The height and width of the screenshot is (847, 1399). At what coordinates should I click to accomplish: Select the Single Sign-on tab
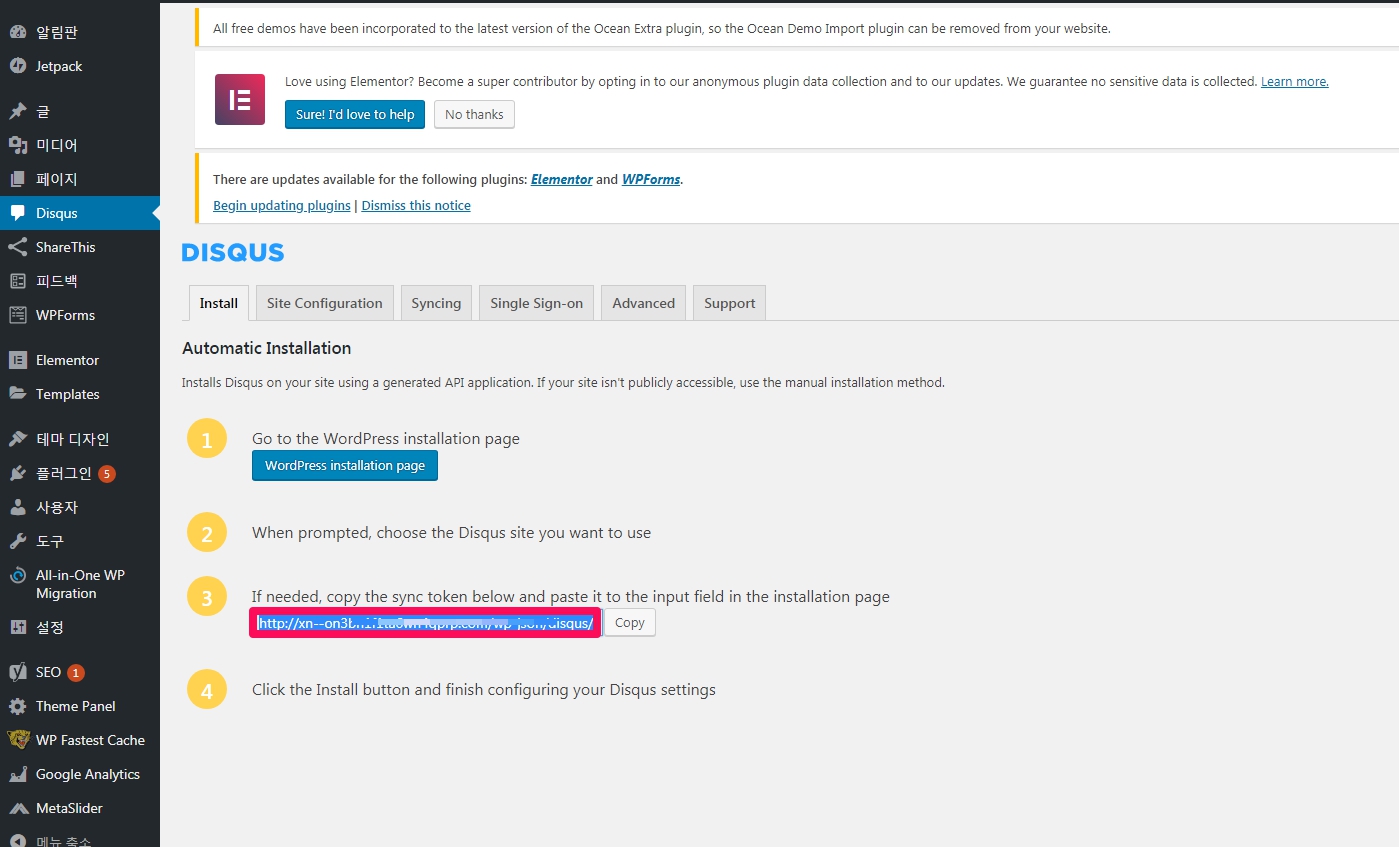pyautogui.click(x=536, y=303)
